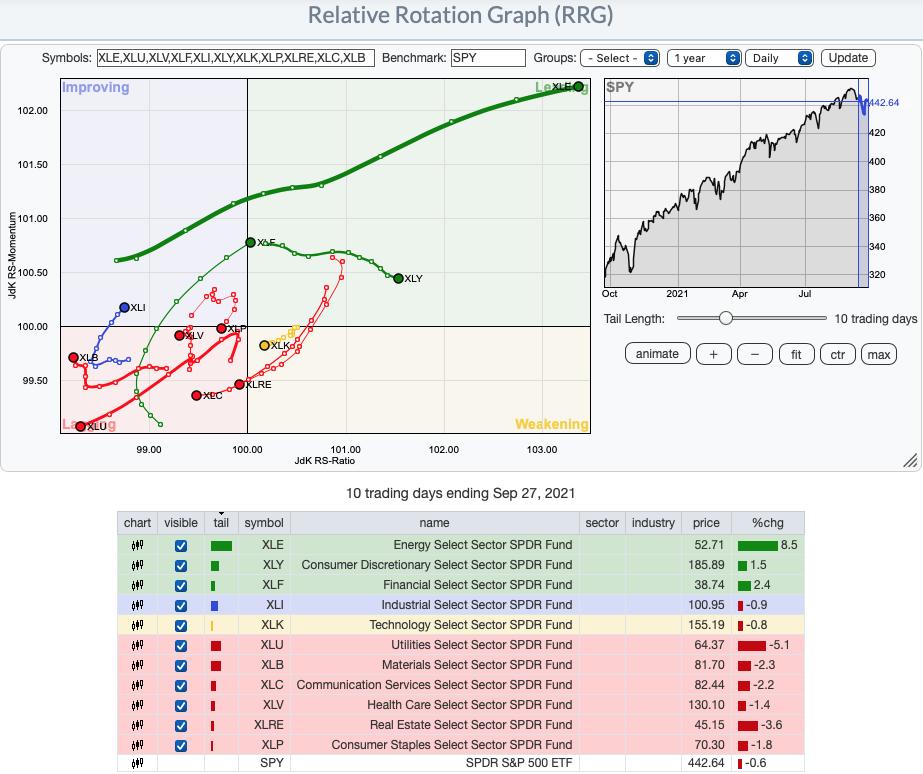Click the Update button

coord(848,58)
